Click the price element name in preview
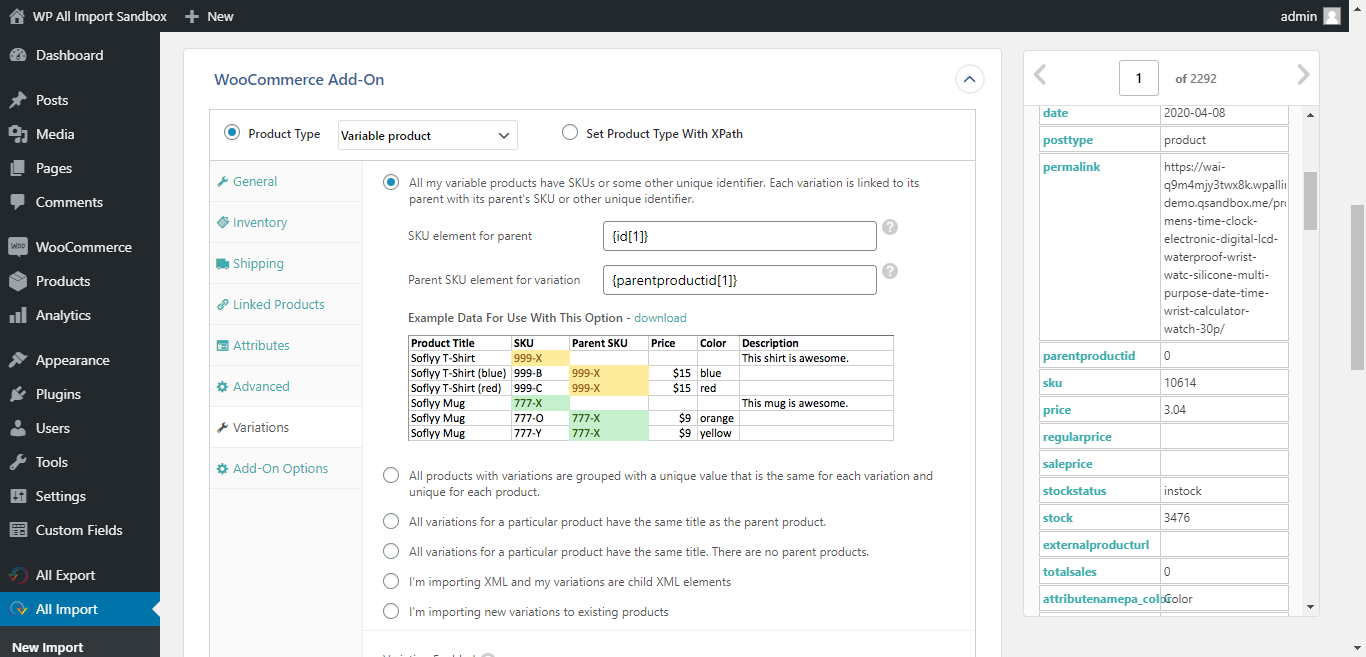The height and width of the screenshot is (657, 1366). (x=1057, y=410)
